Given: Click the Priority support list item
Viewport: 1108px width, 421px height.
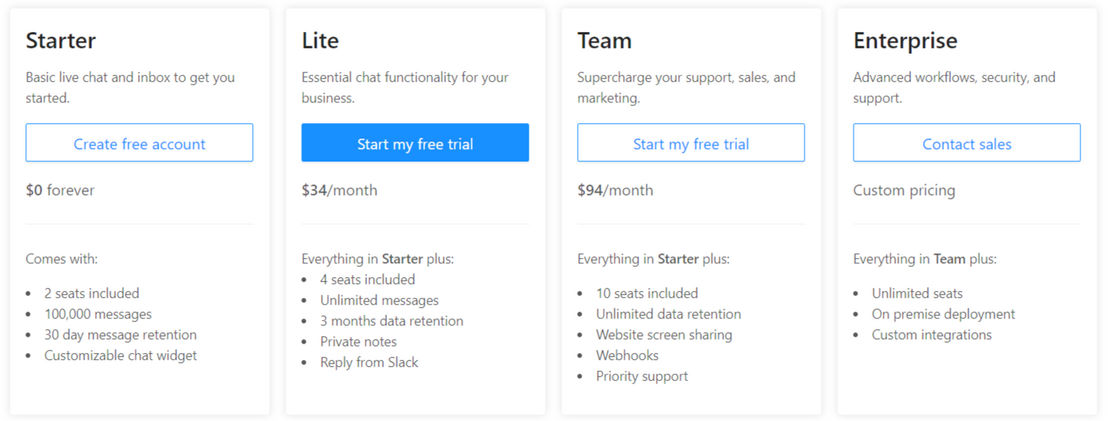Looking at the screenshot, I should click(x=642, y=376).
